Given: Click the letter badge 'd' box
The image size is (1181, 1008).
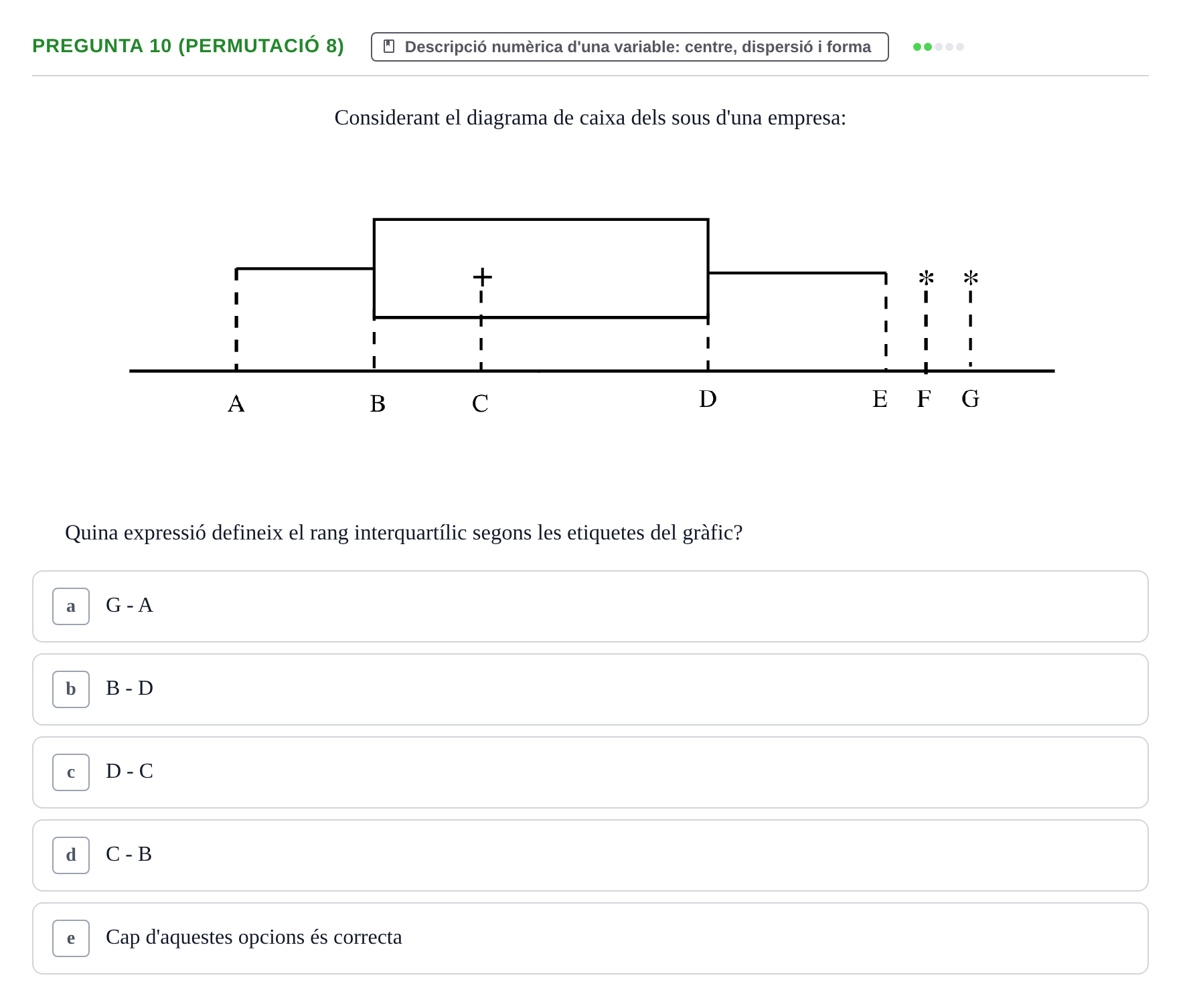Looking at the screenshot, I should 71,855.
